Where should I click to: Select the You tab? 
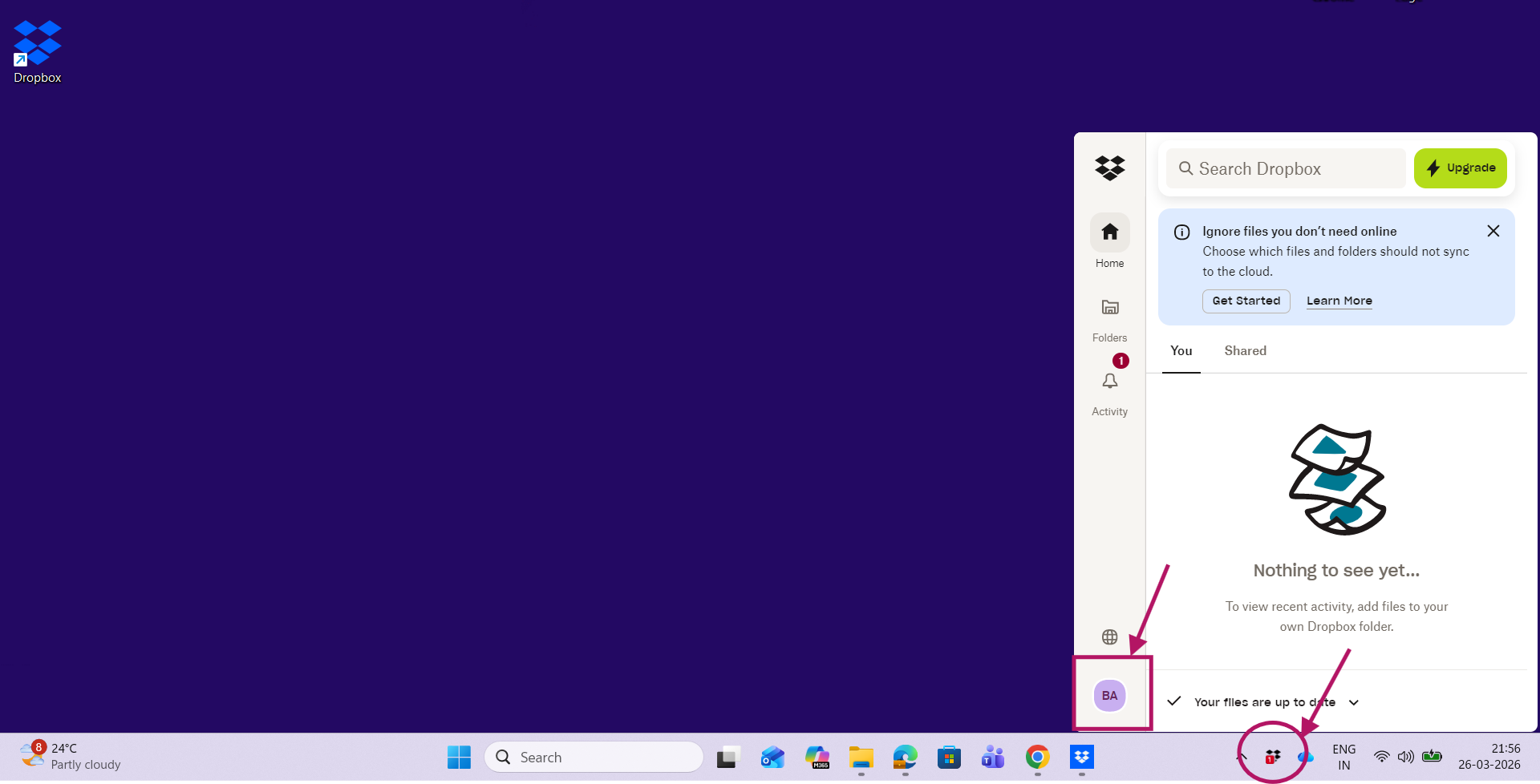click(1180, 350)
